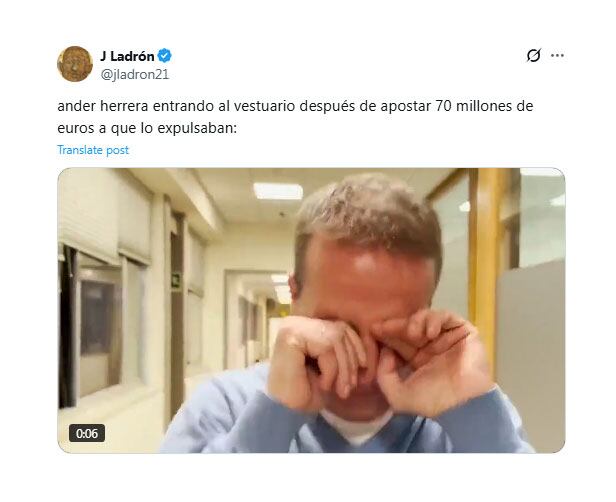Play the crying man video
Image resolution: width=616 pixels, height=502 pixels.
click(311, 310)
